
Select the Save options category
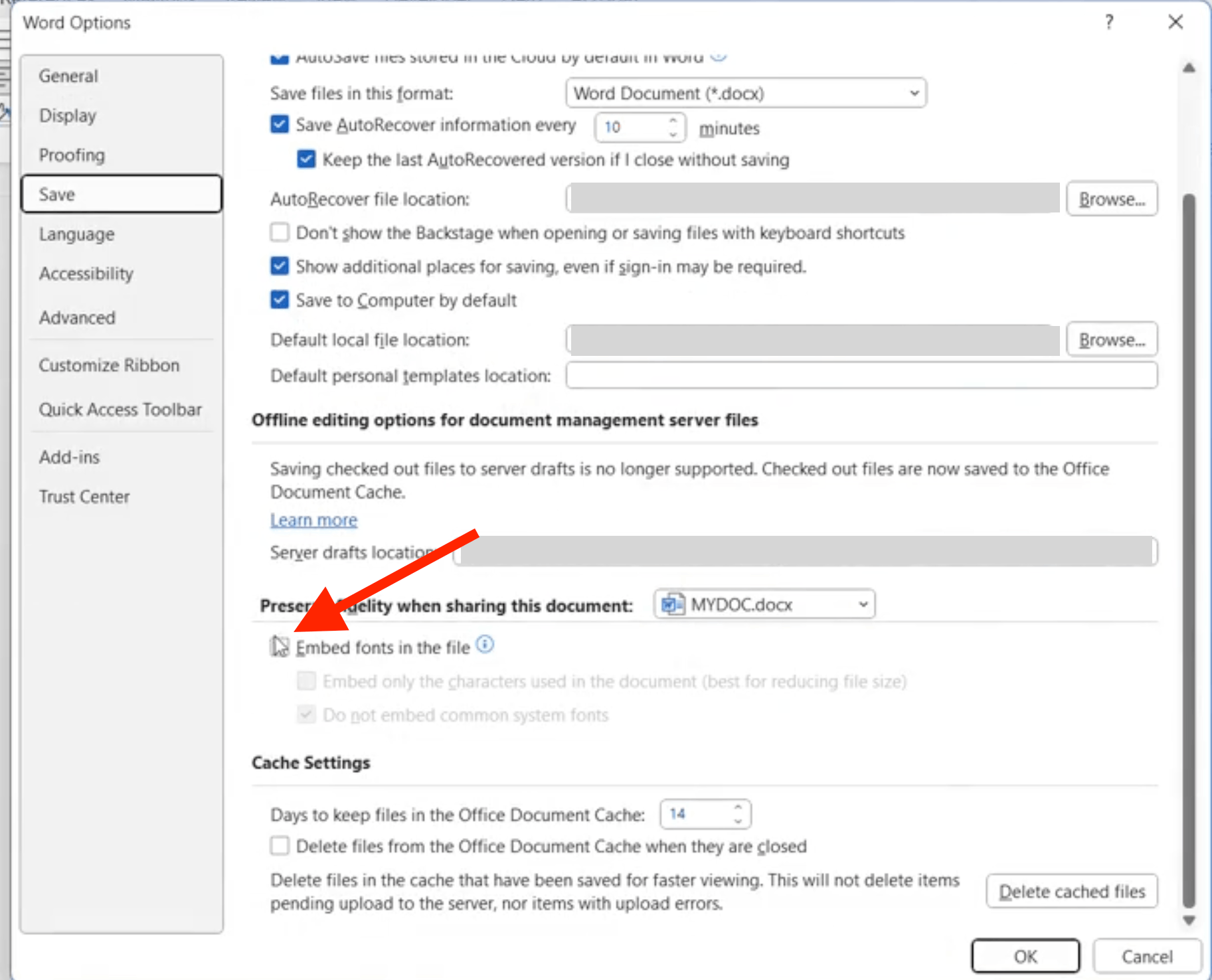pos(122,194)
